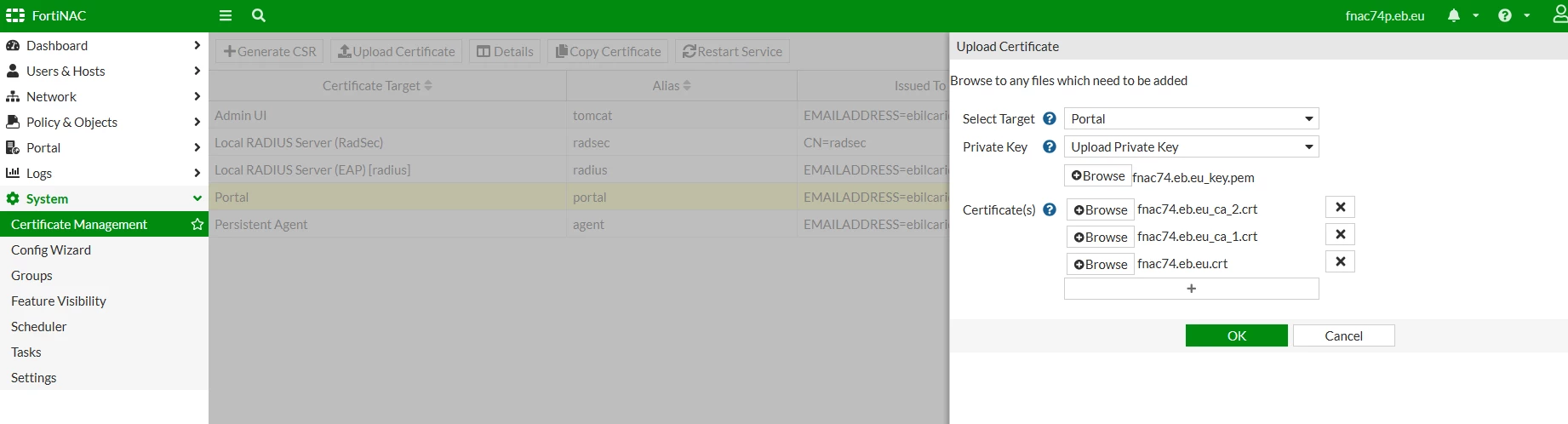1568x424 pixels.
Task: Sort by Alias column
Action: (x=672, y=86)
